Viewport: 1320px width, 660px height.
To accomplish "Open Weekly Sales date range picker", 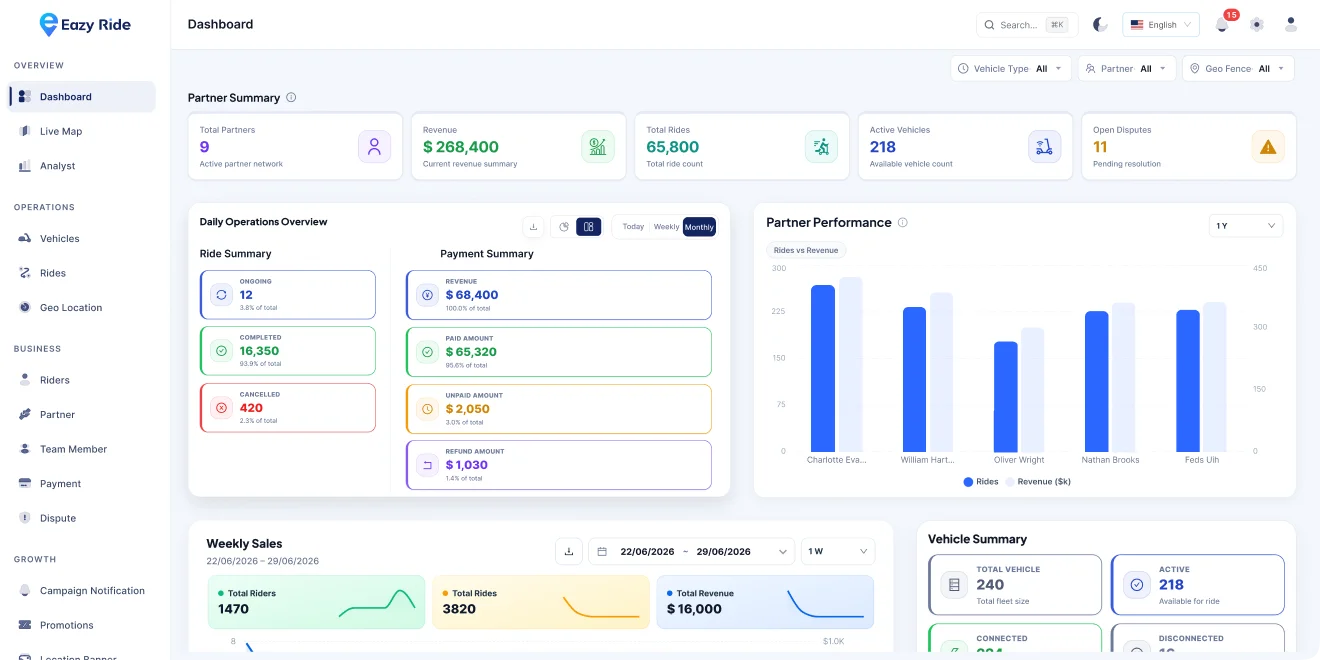I will pyautogui.click(x=692, y=551).
